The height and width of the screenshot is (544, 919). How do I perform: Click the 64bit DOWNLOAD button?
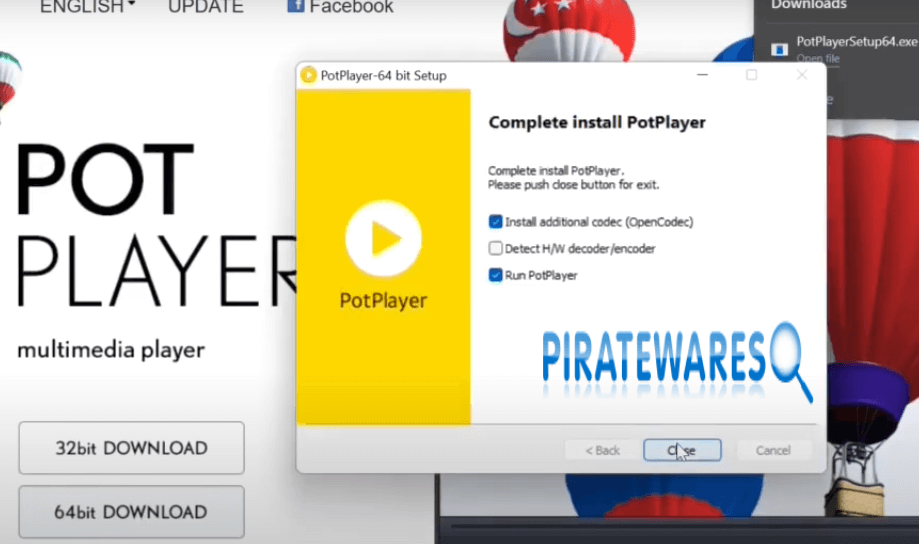click(131, 512)
